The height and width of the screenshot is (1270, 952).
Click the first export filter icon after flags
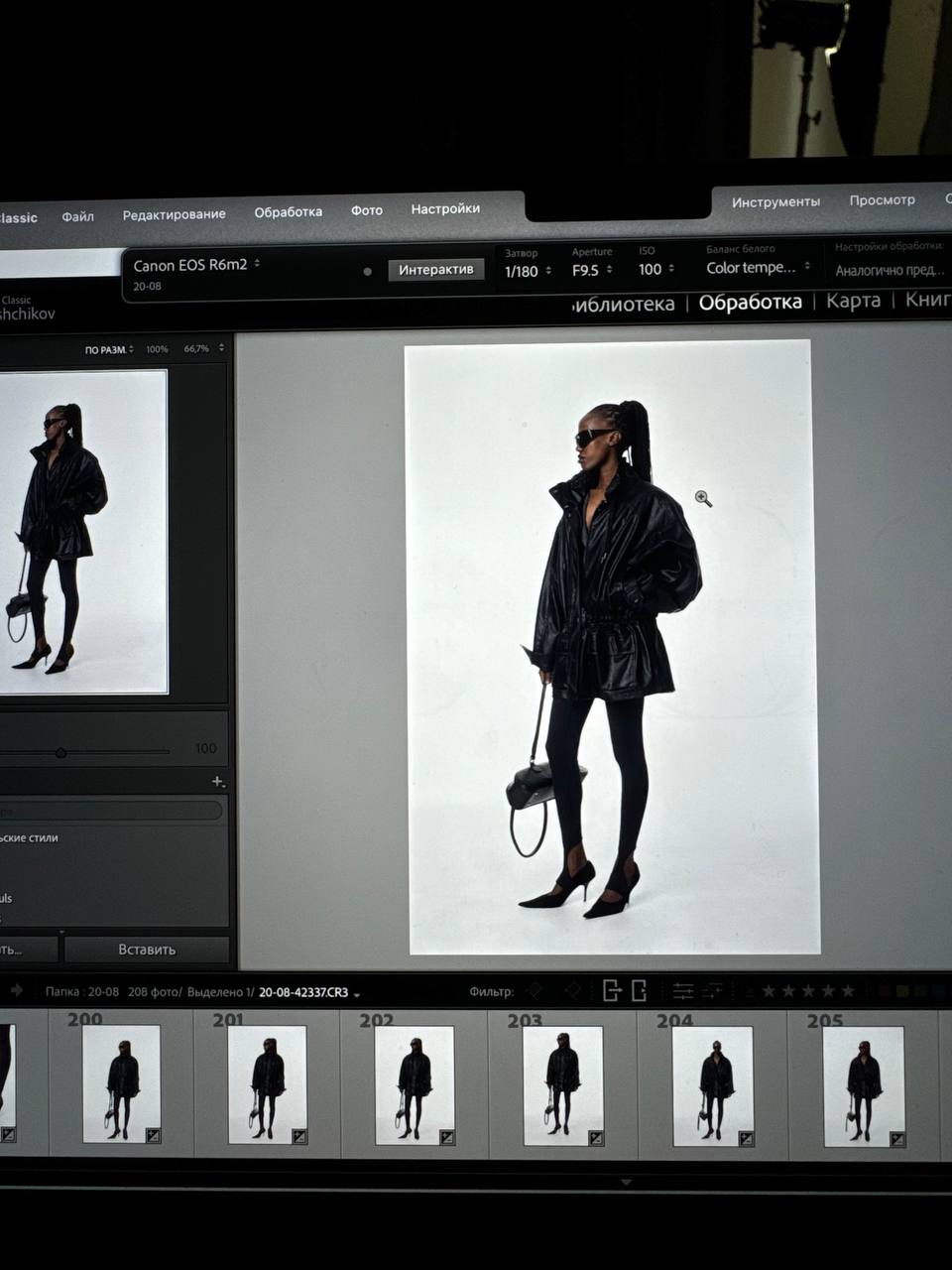point(612,990)
